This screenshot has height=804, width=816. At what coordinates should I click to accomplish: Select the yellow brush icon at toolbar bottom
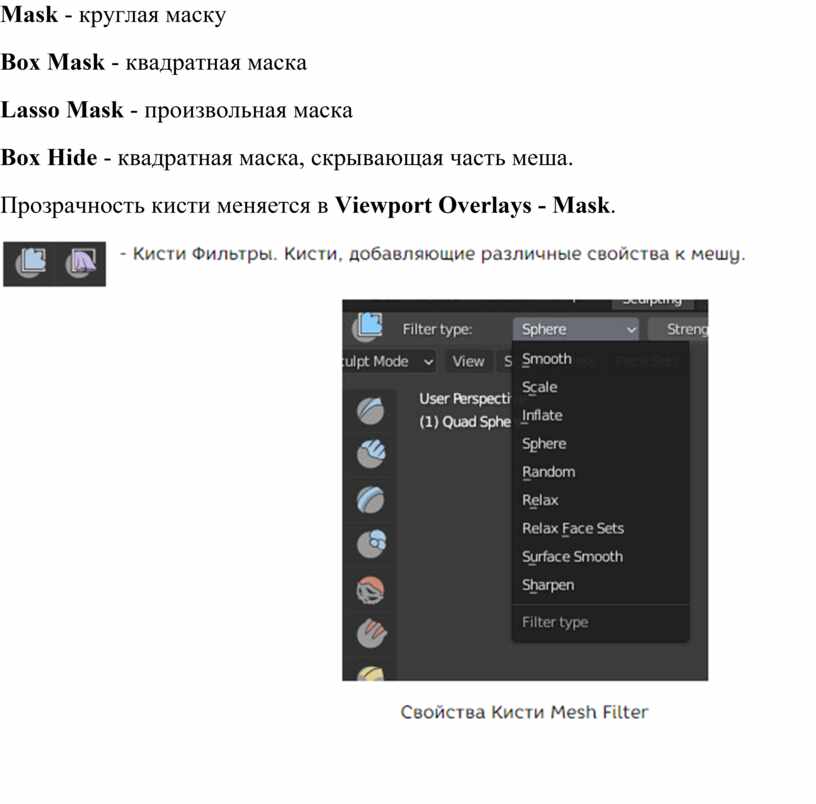coord(372,672)
